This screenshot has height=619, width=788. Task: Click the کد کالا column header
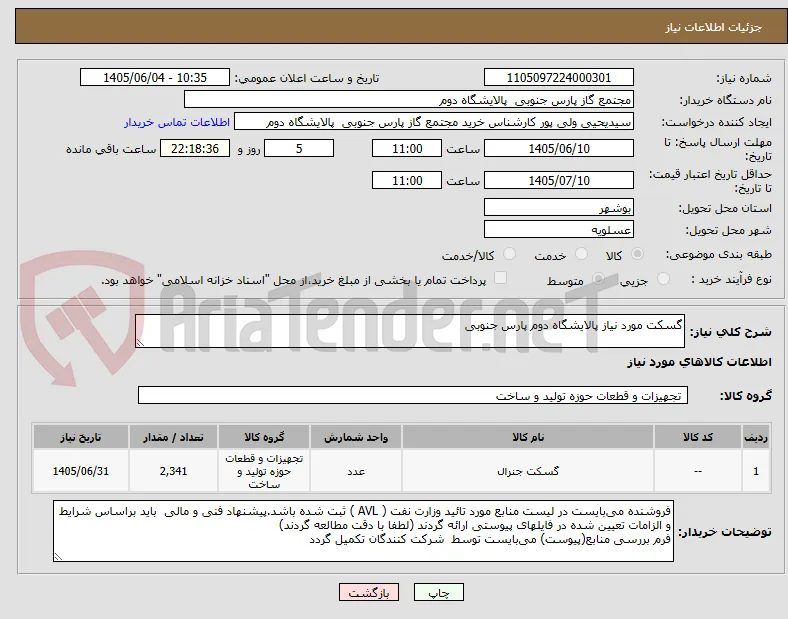(698, 437)
